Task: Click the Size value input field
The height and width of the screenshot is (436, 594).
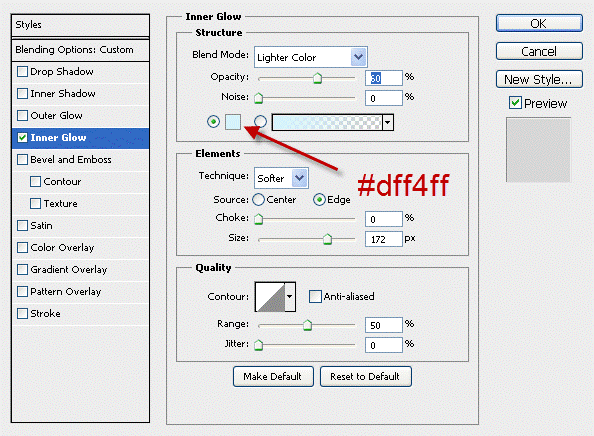Action: coord(383,239)
